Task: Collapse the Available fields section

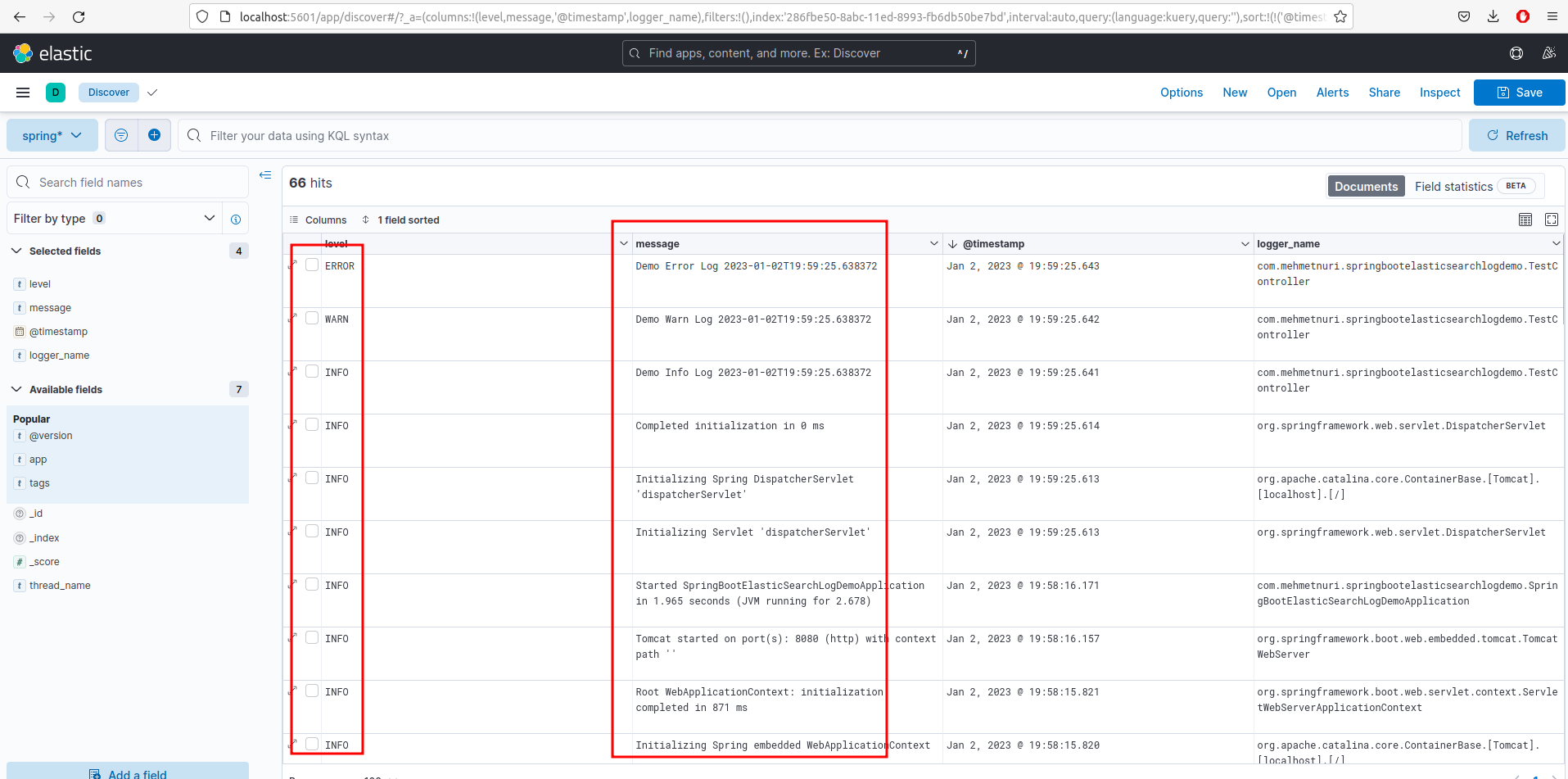Action: tap(16, 389)
